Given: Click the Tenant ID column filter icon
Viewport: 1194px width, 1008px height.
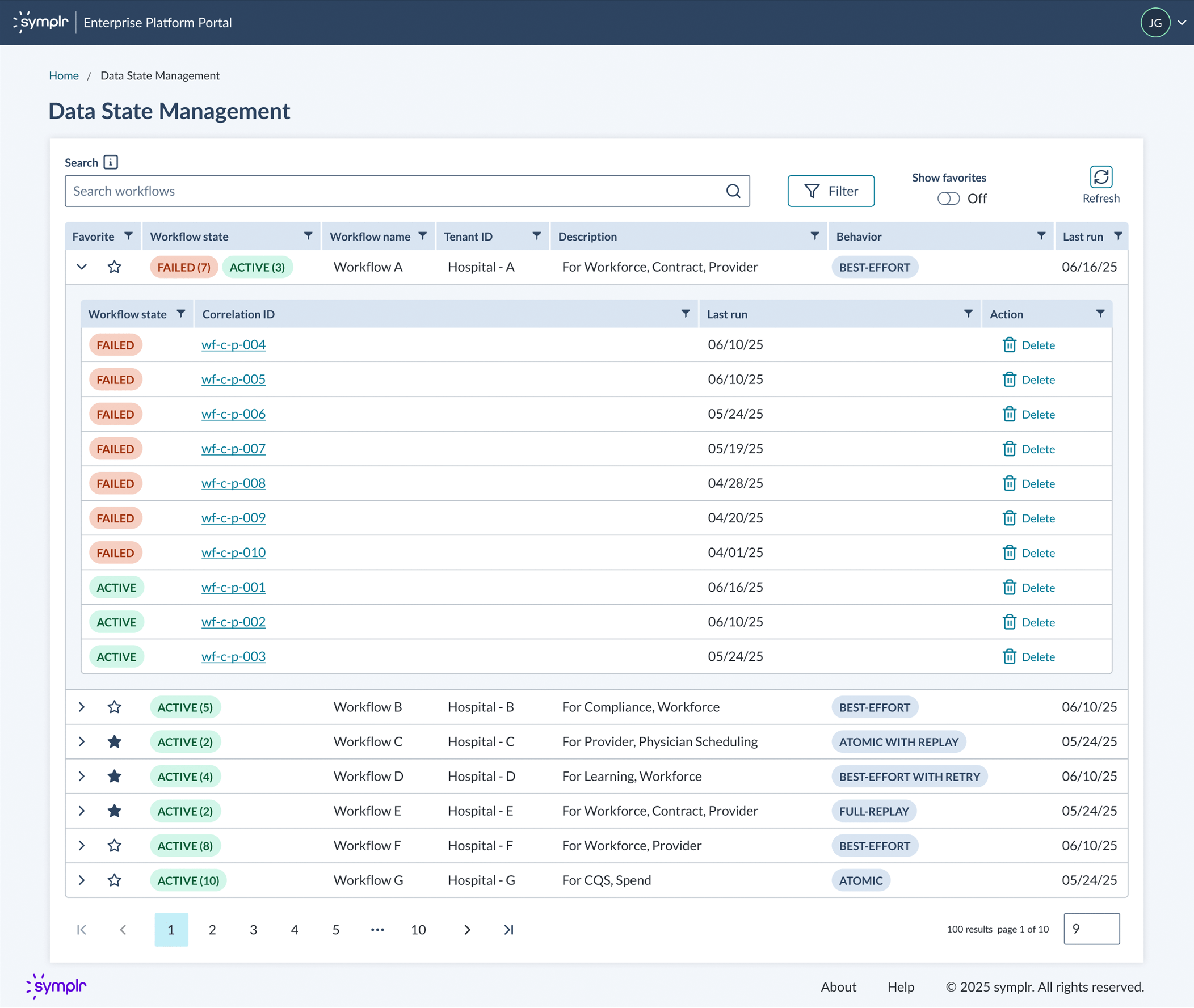Looking at the screenshot, I should click(536, 236).
